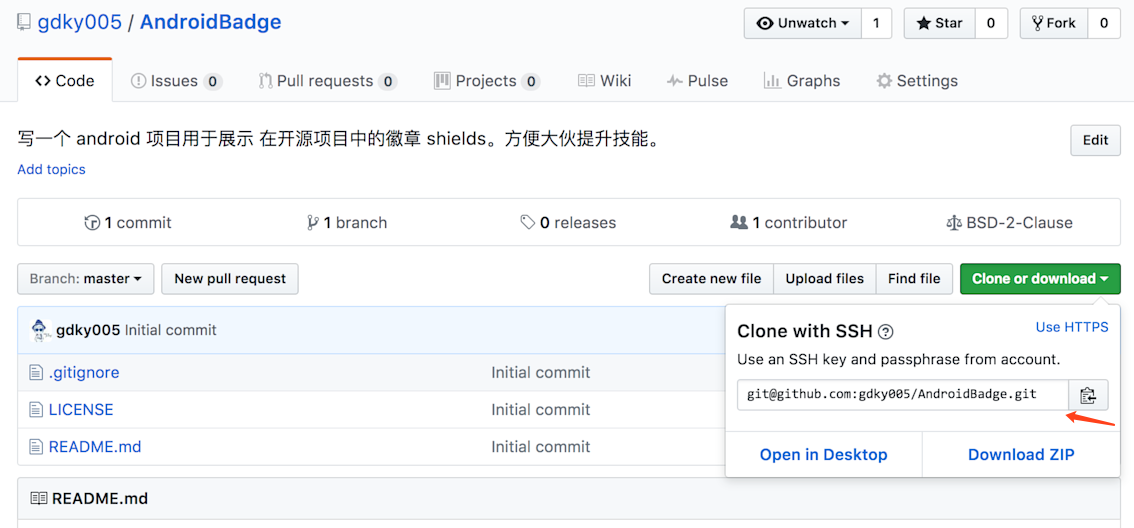
Task: Click Create new file
Action: pos(712,278)
